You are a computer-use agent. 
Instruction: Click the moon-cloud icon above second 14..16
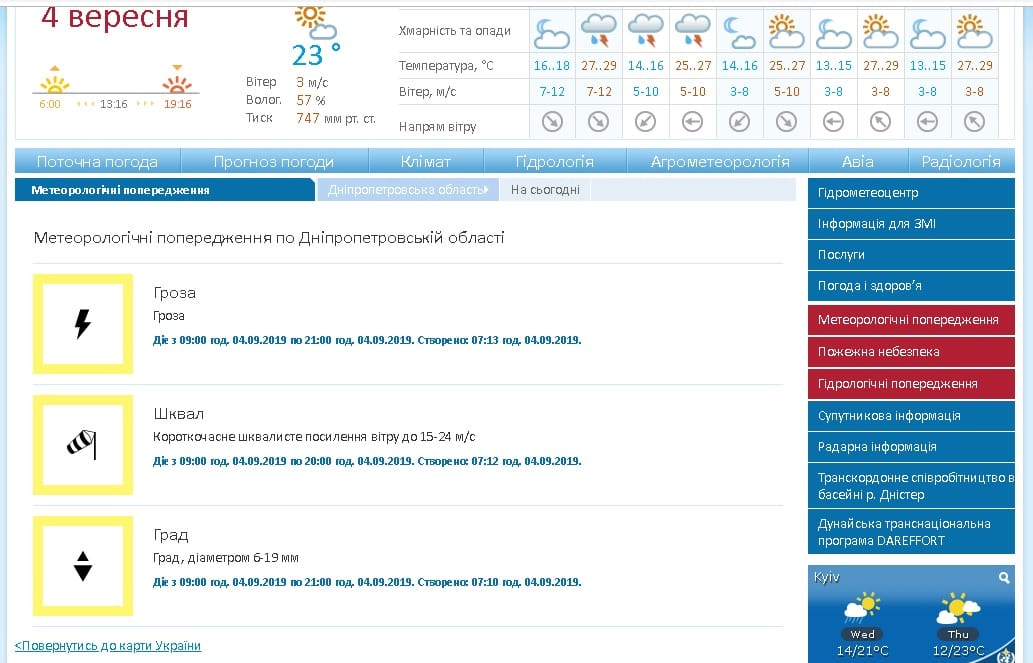[739, 34]
